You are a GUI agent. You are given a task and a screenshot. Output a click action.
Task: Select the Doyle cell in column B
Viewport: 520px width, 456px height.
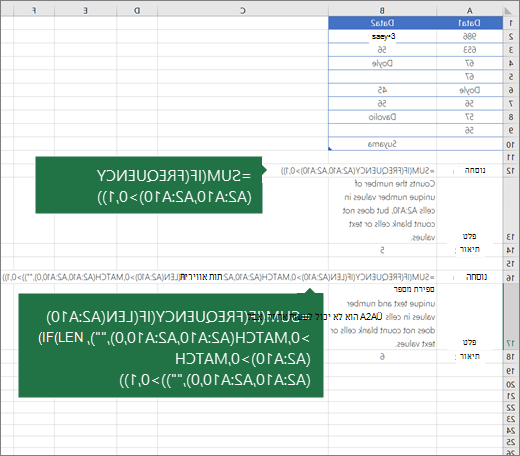382,63
